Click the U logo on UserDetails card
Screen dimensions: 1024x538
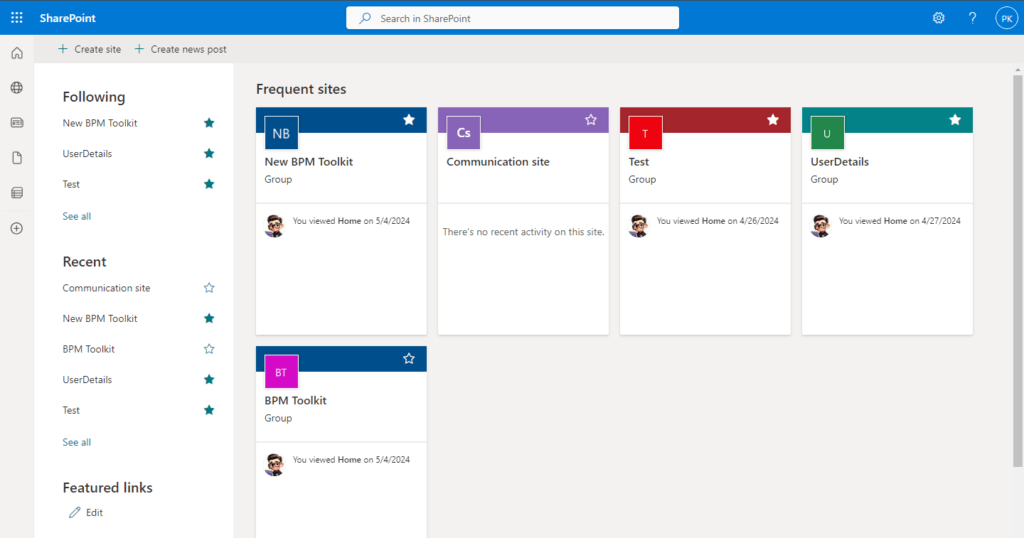click(x=827, y=133)
